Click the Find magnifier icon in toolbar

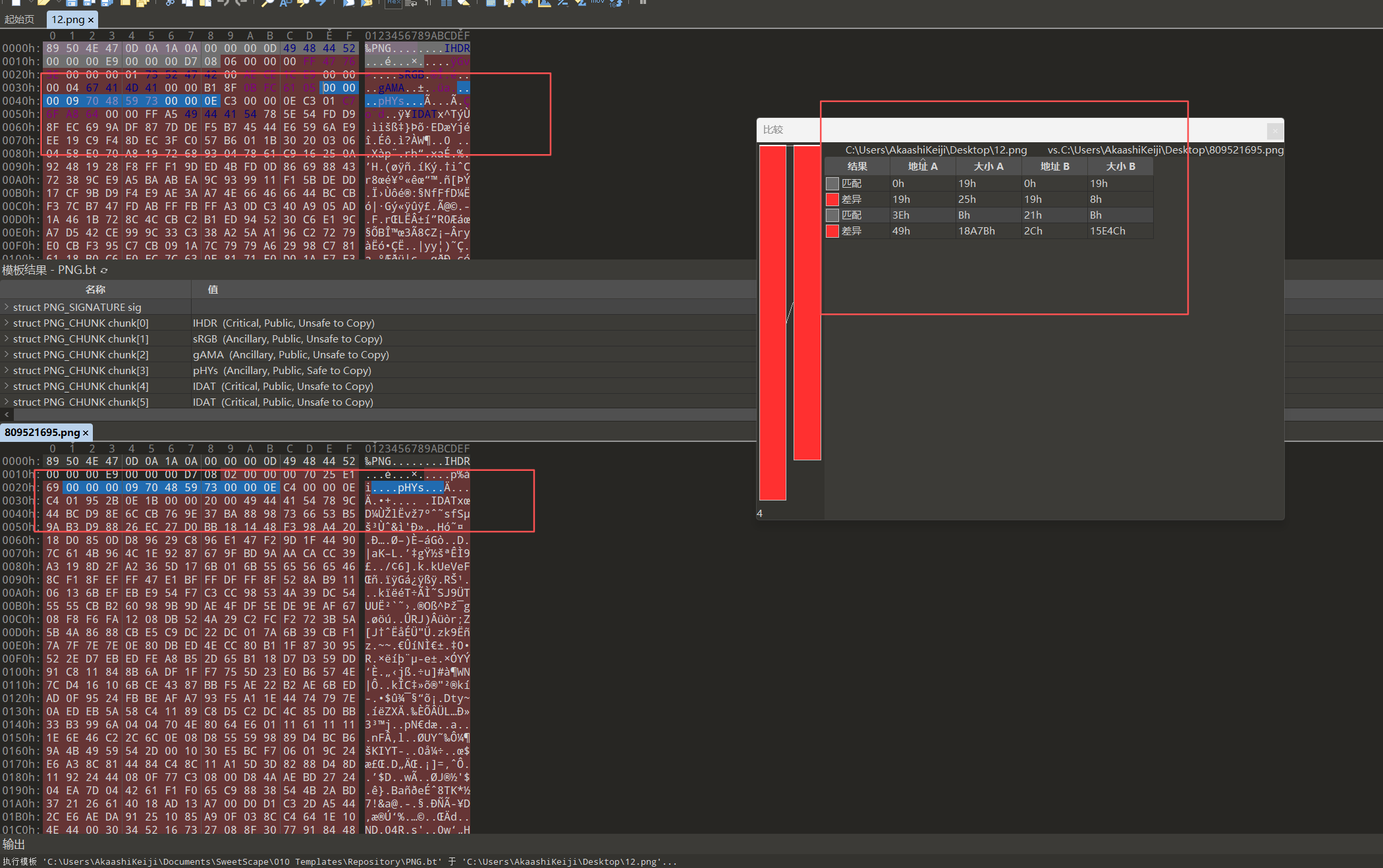267,3
